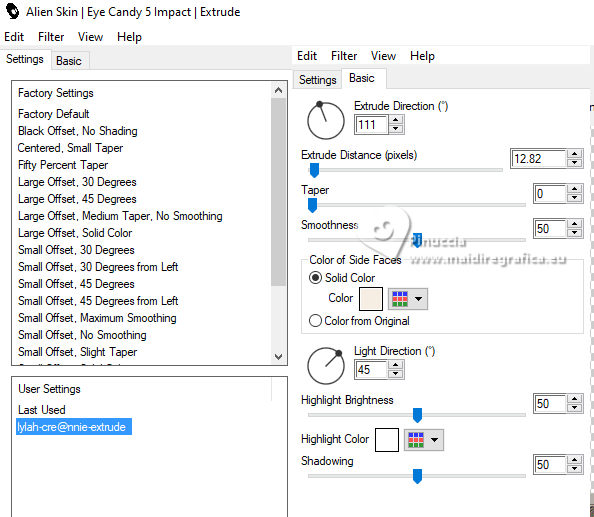Open View menu in right panel

[383, 56]
